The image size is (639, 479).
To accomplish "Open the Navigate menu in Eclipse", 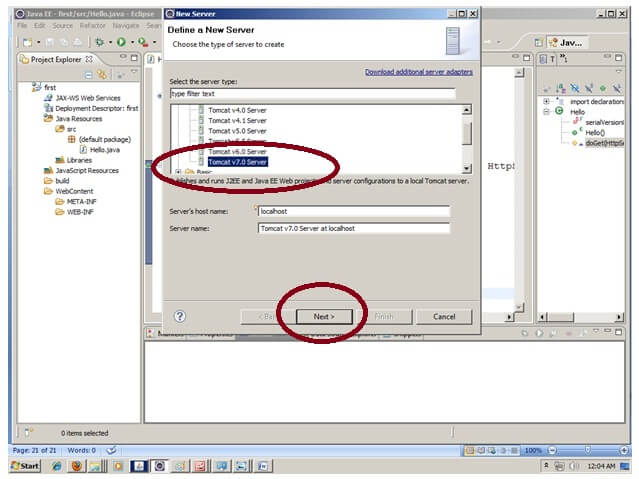I will pos(126,25).
